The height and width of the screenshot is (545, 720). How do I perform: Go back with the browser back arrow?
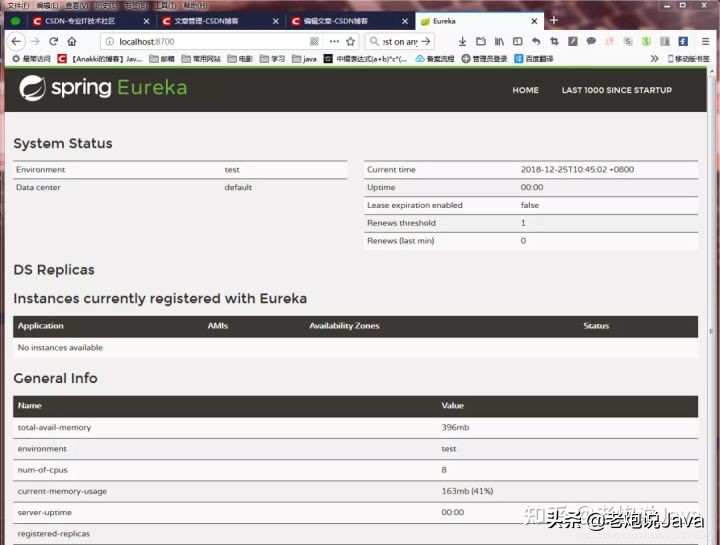click(x=17, y=41)
